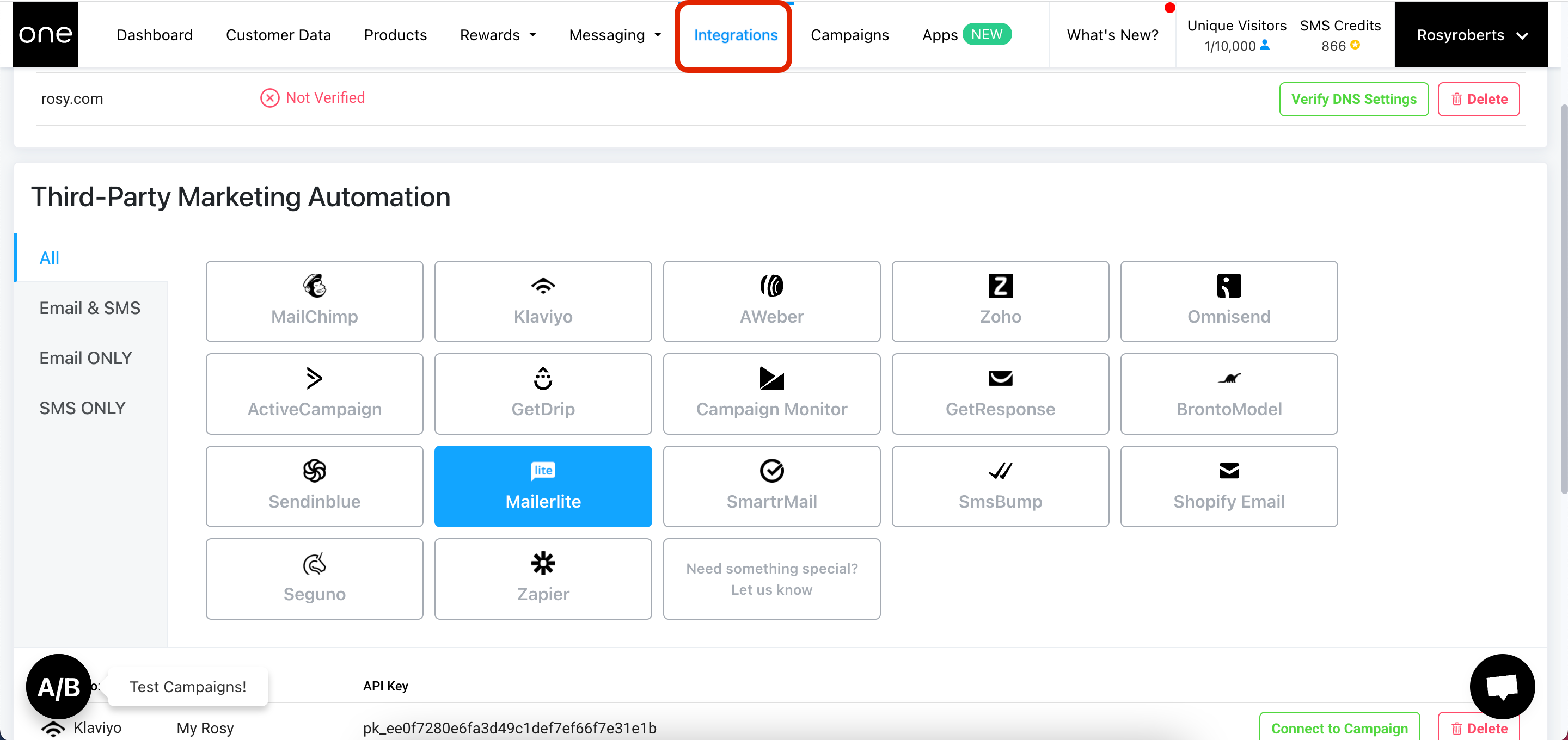Click the BrontoModel dinosaur icon

pyautogui.click(x=1229, y=379)
